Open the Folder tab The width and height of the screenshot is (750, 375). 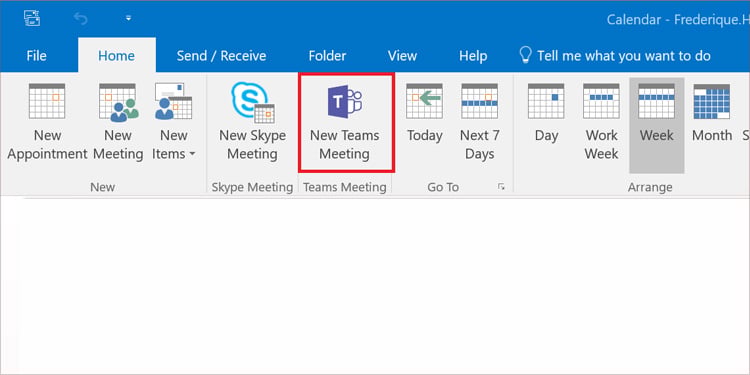click(327, 56)
